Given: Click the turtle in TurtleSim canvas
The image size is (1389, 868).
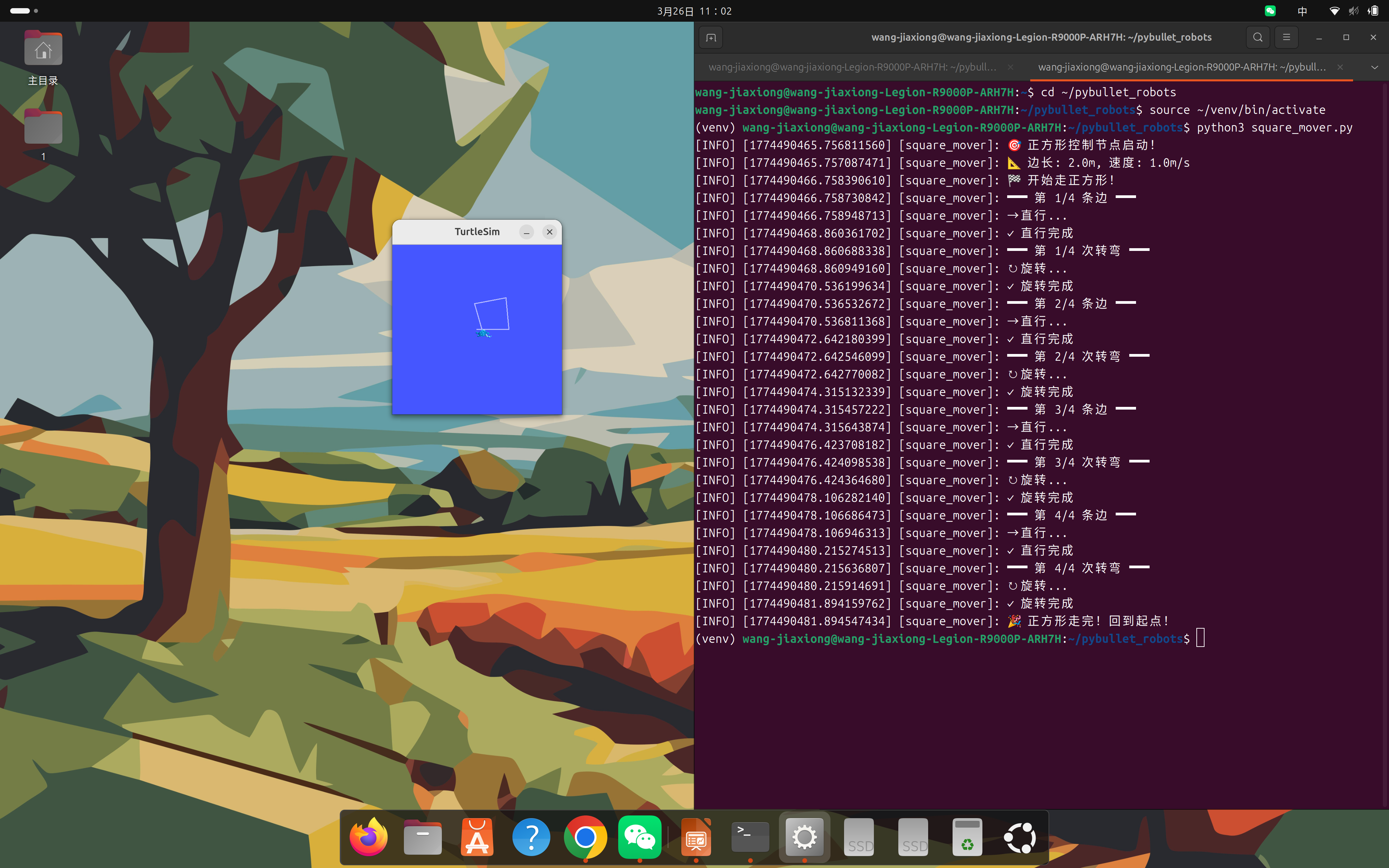Looking at the screenshot, I should tap(483, 334).
